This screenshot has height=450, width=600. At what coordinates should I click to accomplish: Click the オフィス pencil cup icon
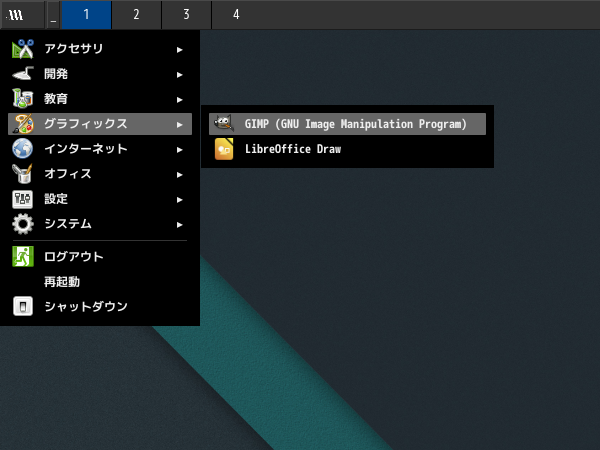point(23,174)
